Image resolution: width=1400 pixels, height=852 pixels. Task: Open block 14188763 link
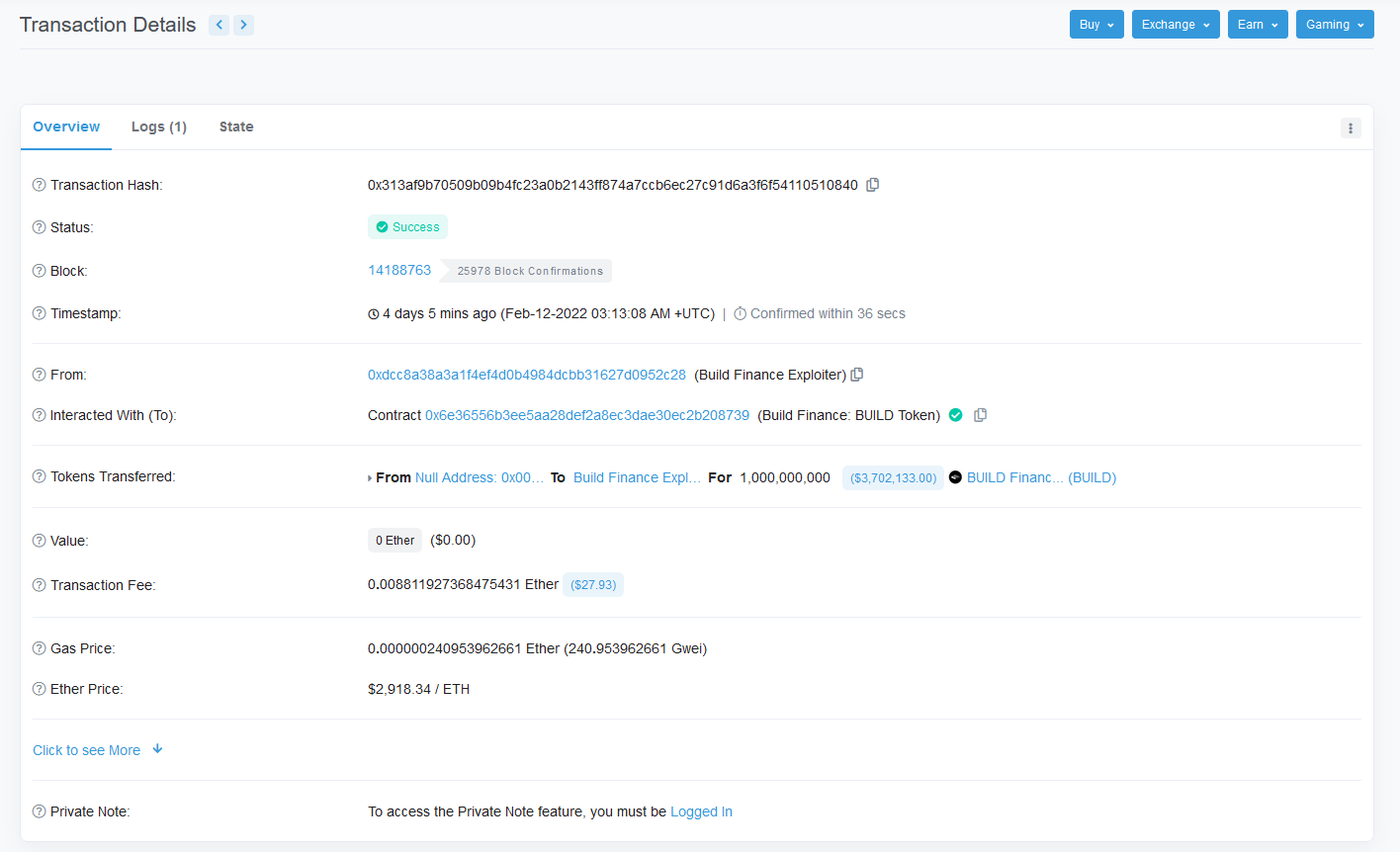[399, 270]
